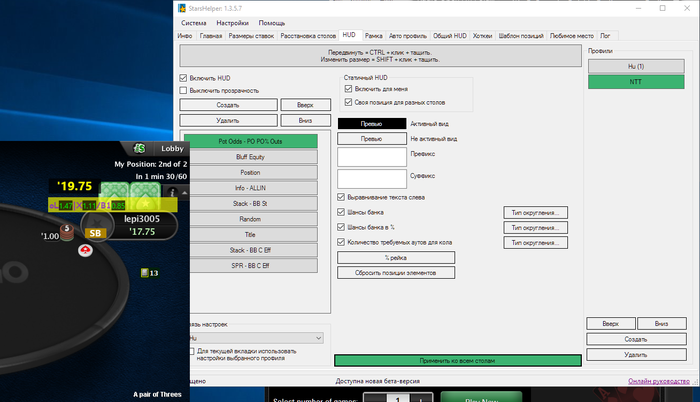Click the Создать button under HUD options
Viewport: 700px width, 402px height.
(228, 105)
